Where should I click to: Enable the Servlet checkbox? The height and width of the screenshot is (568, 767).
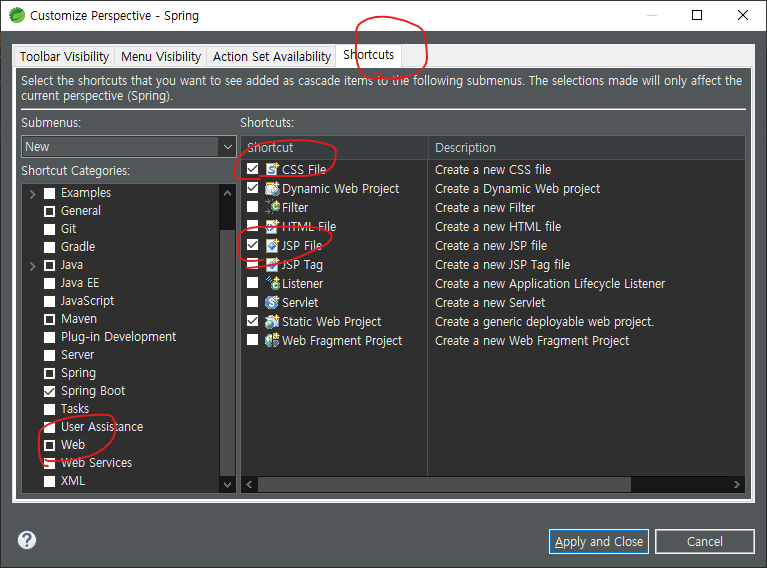pyautogui.click(x=252, y=302)
